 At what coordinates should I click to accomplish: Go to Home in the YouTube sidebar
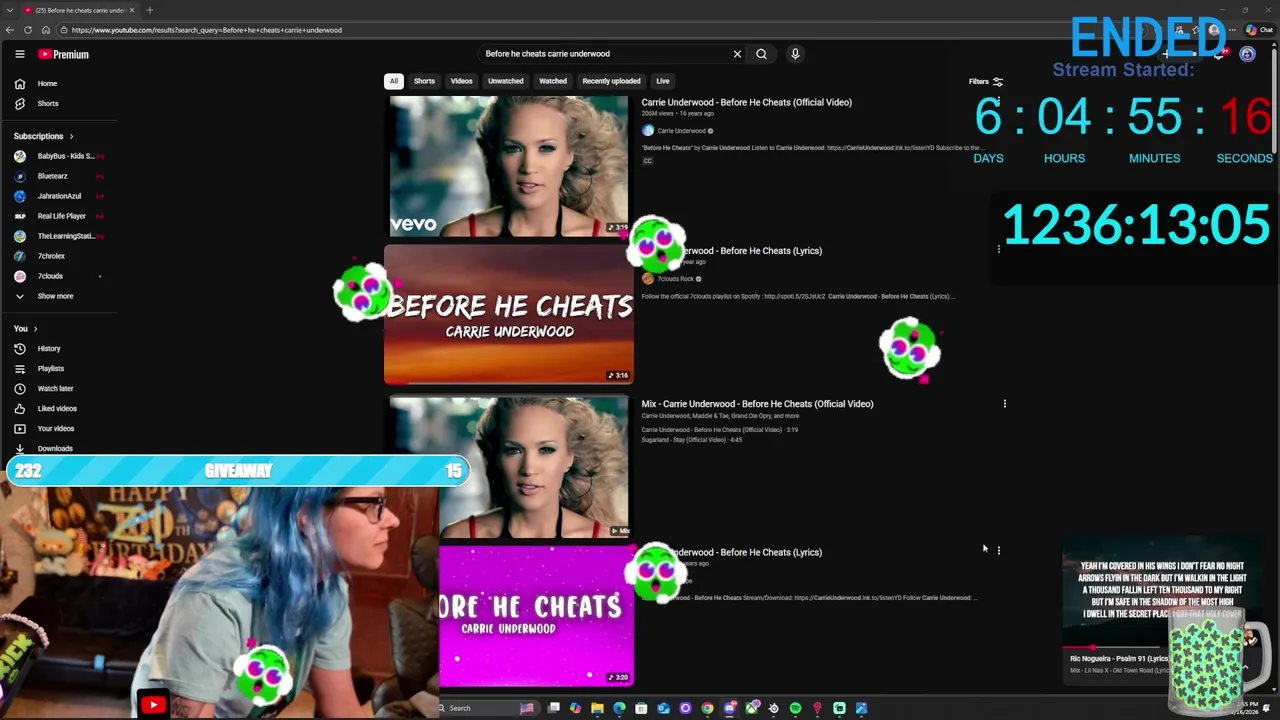pyautogui.click(x=47, y=84)
